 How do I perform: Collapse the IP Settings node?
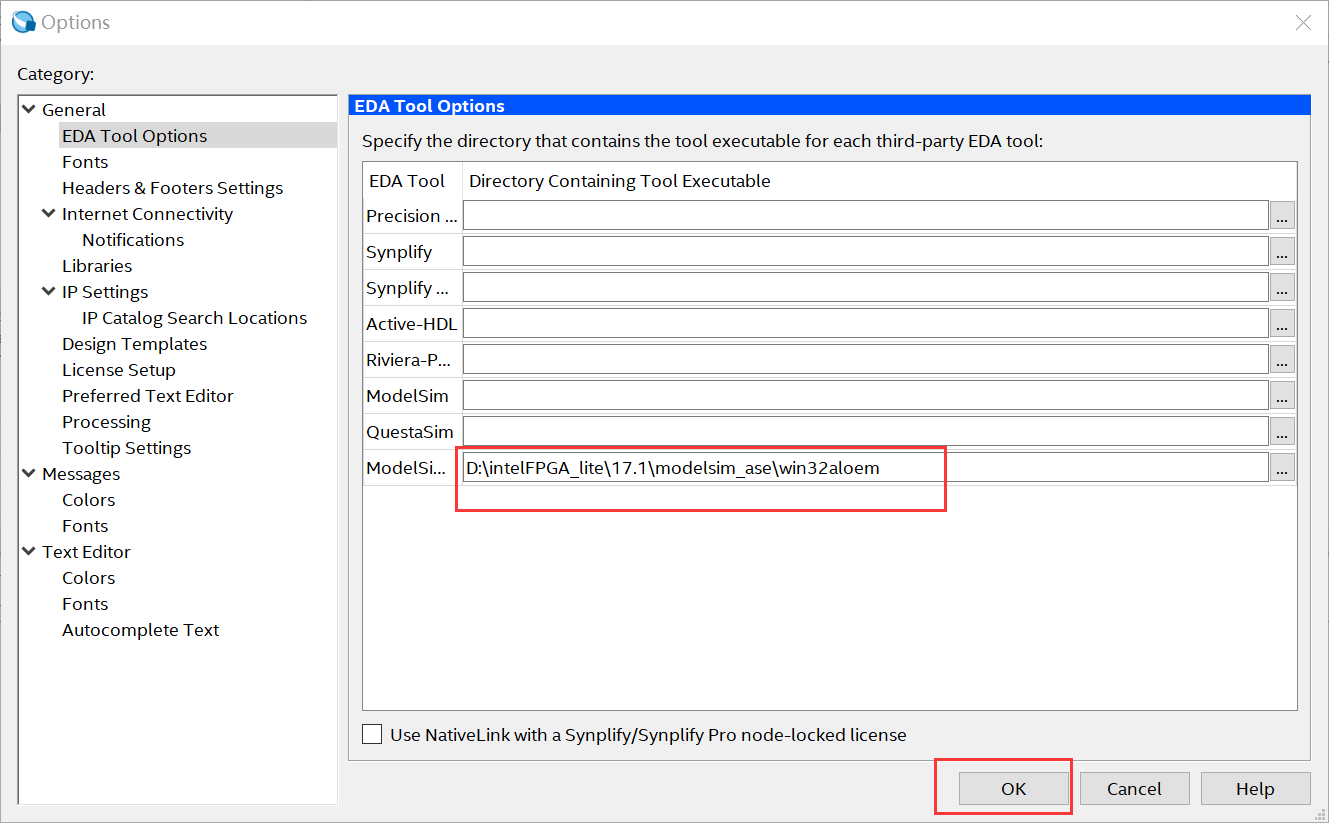[49, 291]
